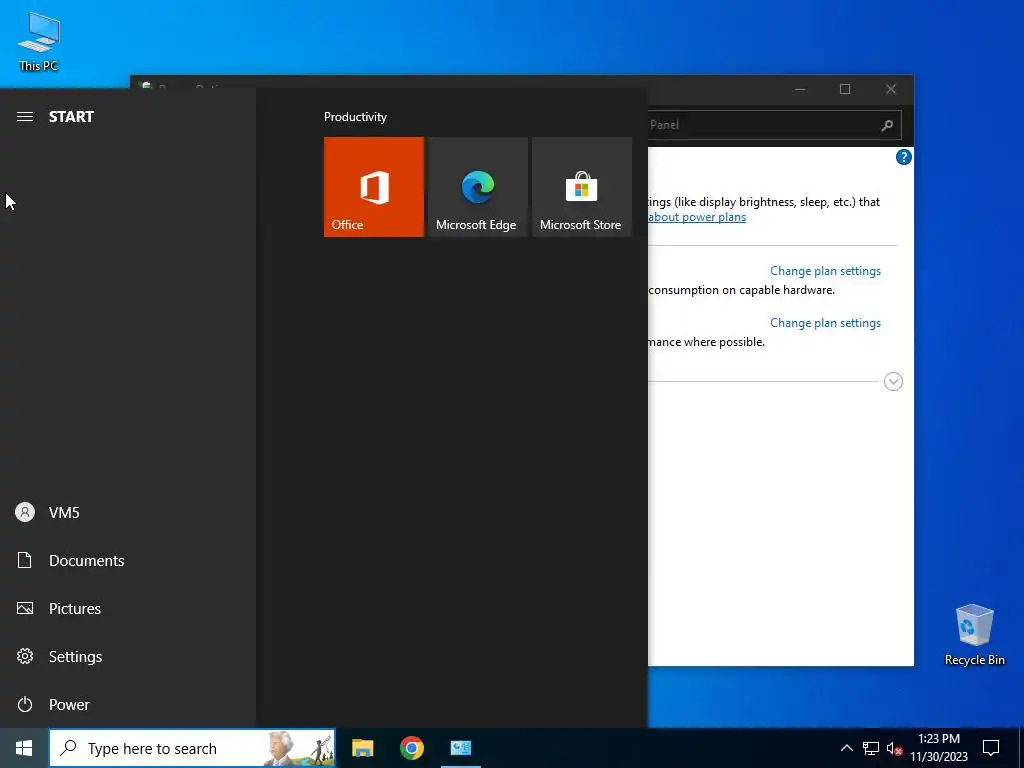Click the search magnifier in Control Panel

pos(887,125)
